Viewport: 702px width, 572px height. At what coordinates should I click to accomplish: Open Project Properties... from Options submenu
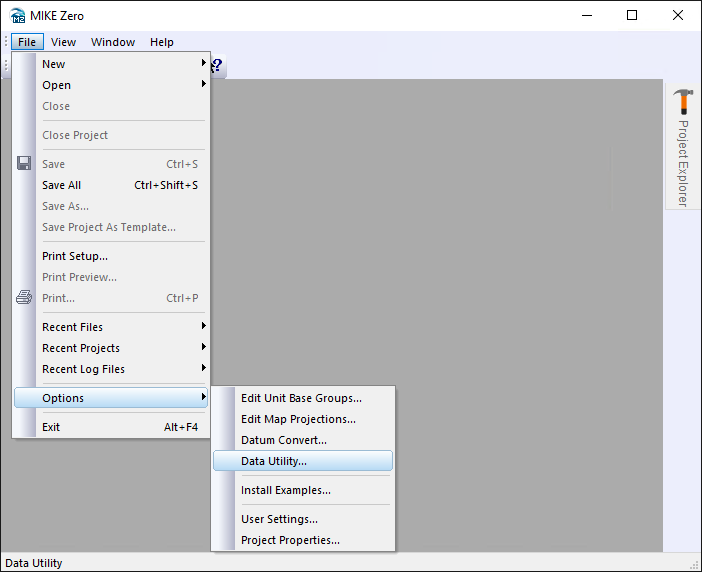pyautogui.click(x=290, y=540)
